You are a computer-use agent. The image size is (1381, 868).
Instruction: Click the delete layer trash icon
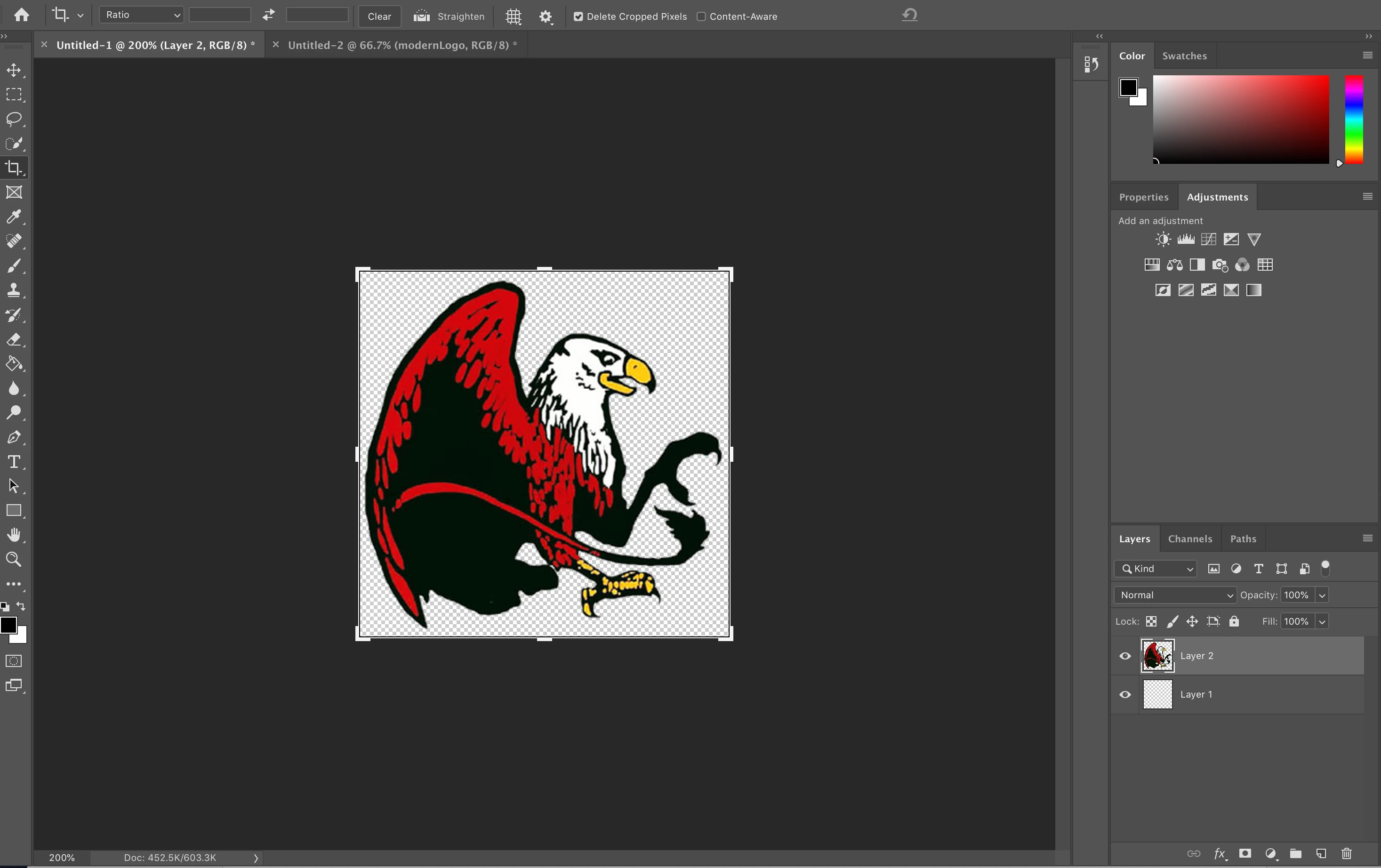(x=1347, y=854)
